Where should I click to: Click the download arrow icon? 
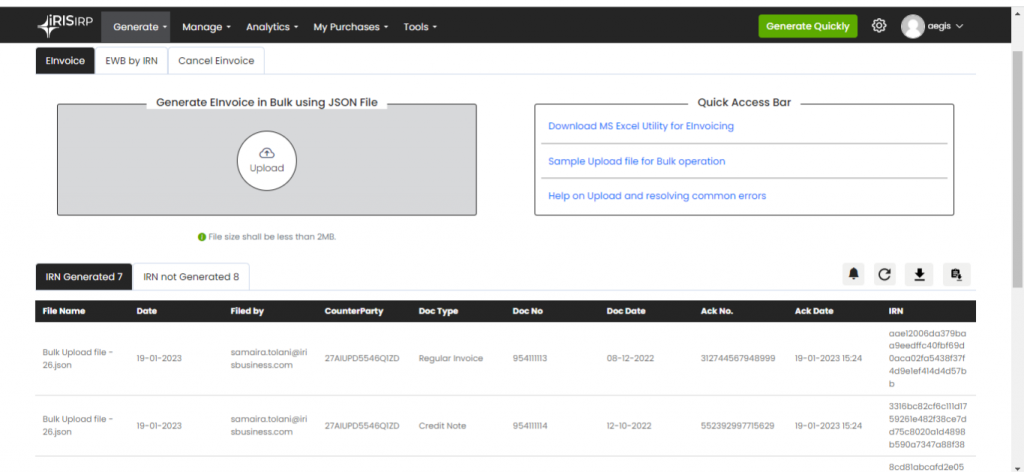coord(919,275)
